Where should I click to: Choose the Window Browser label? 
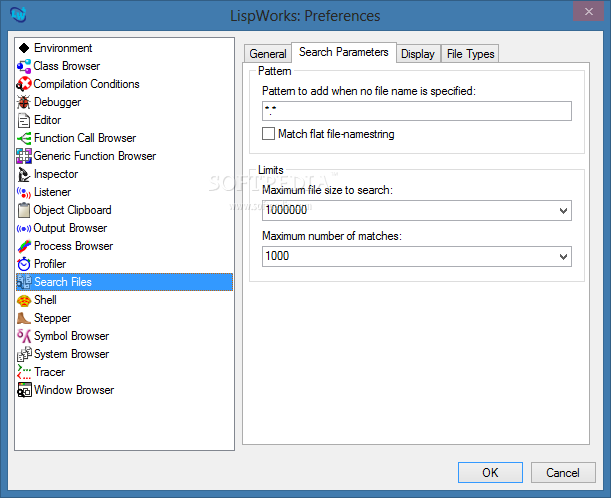(74, 390)
